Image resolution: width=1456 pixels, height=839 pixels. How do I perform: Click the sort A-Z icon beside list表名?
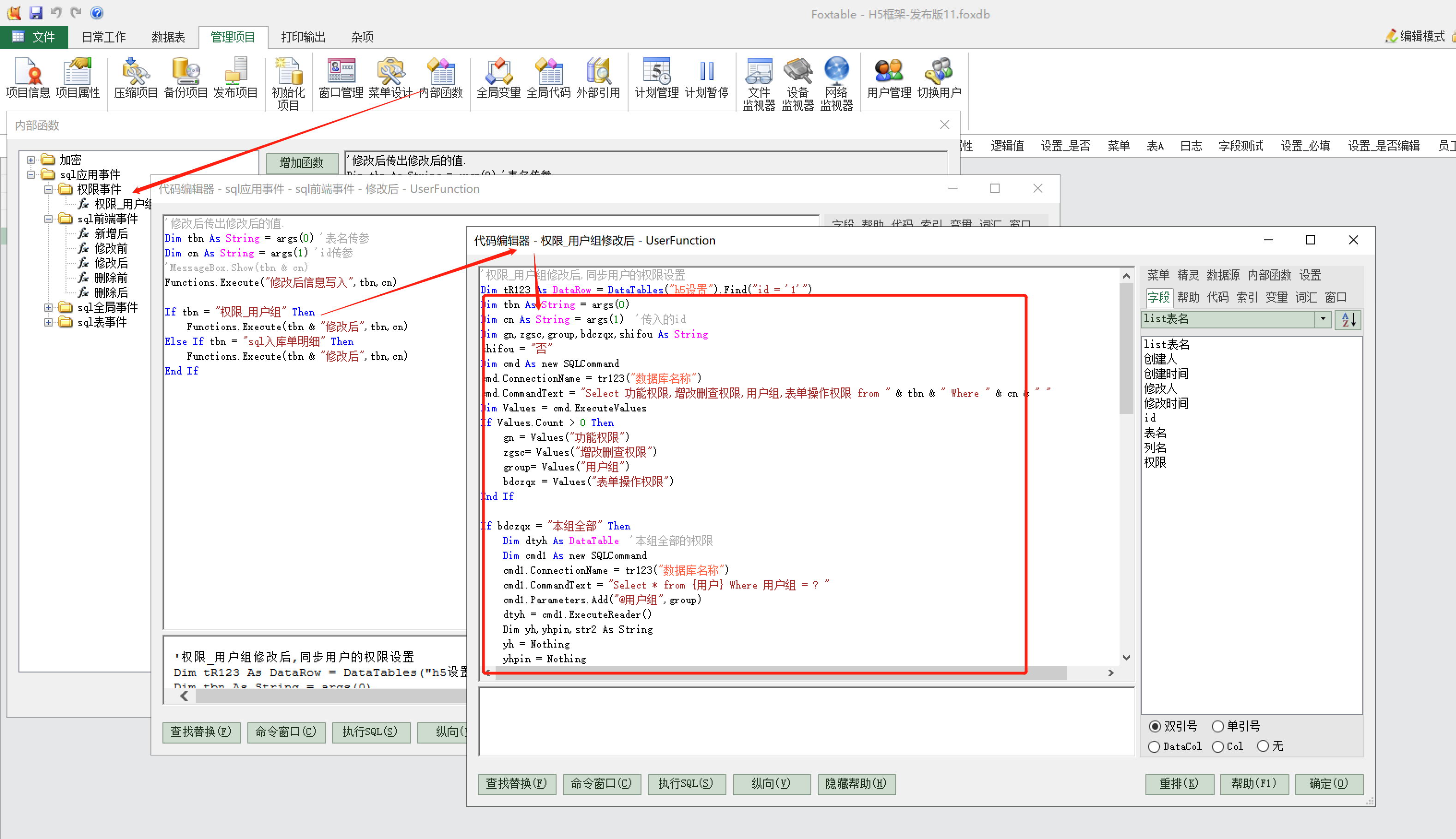pyautogui.click(x=1348, y=319)
